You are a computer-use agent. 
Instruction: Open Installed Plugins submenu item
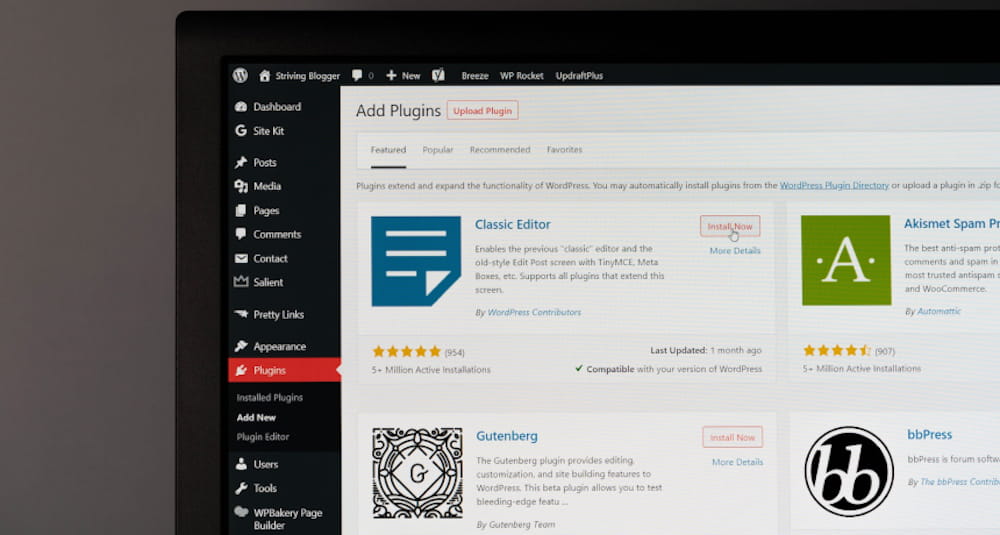[269, 397]
